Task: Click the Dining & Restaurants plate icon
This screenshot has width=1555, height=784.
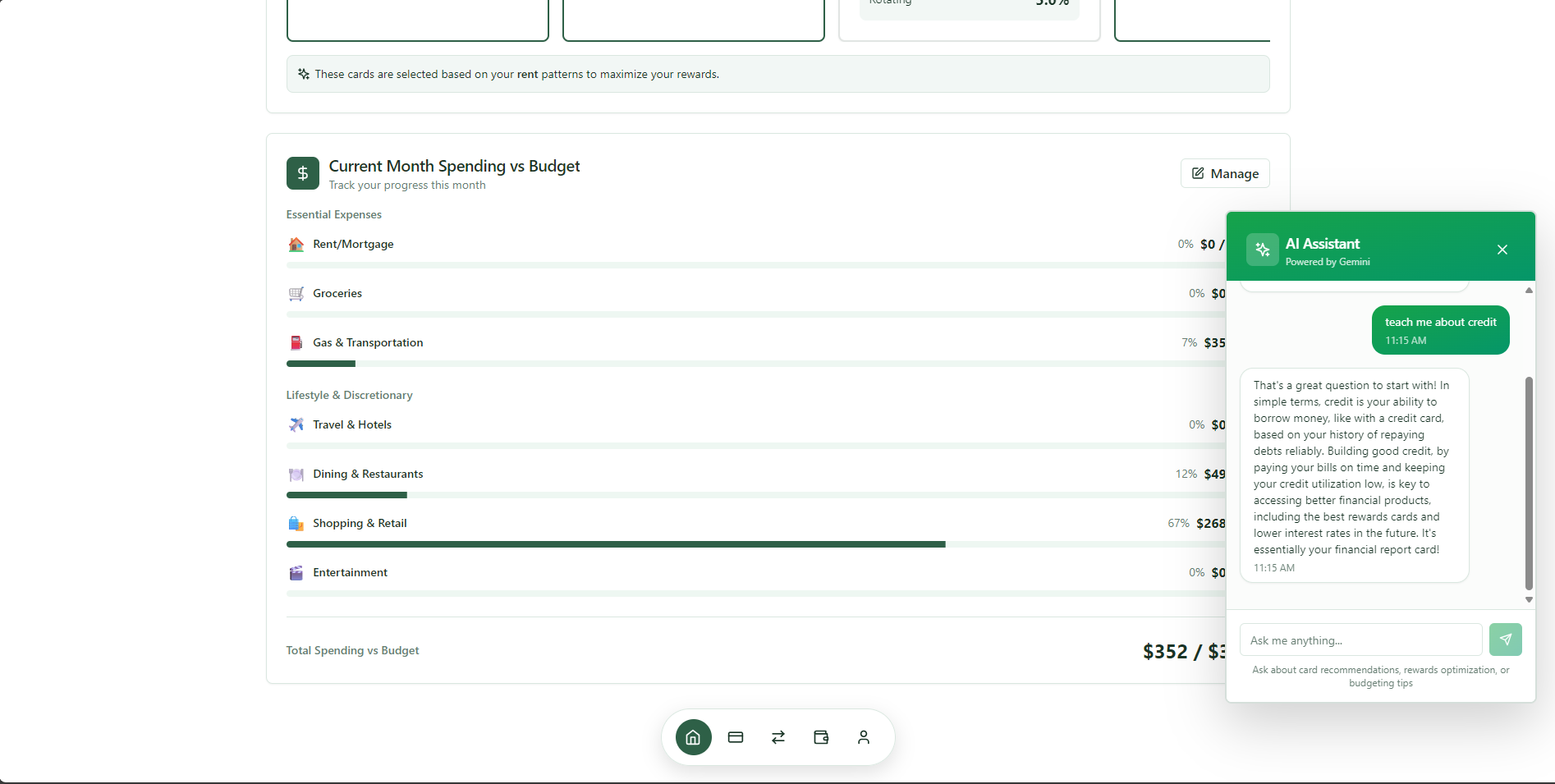Action: point(296,475)
